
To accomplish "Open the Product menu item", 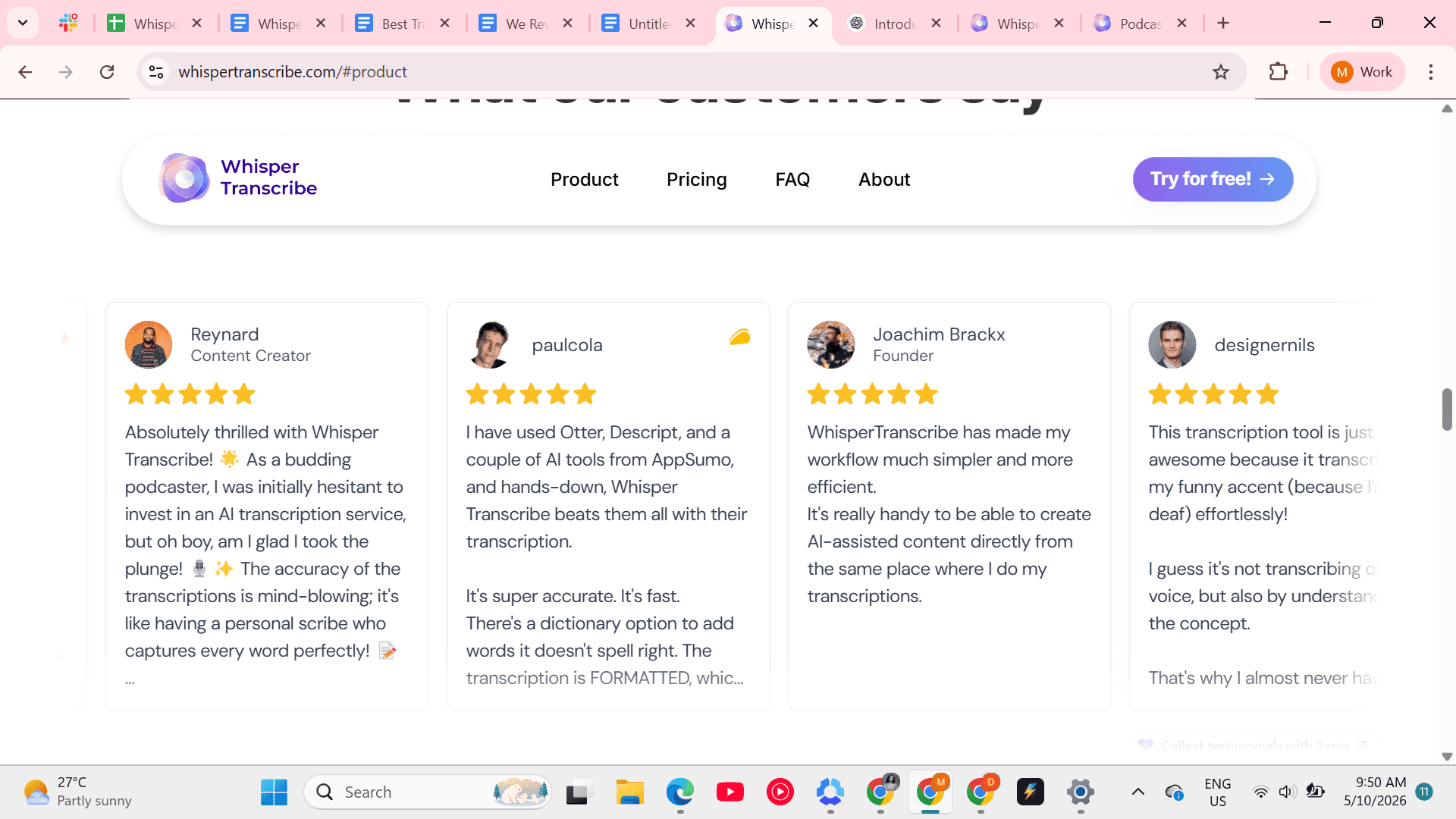I will coord(584,180).
